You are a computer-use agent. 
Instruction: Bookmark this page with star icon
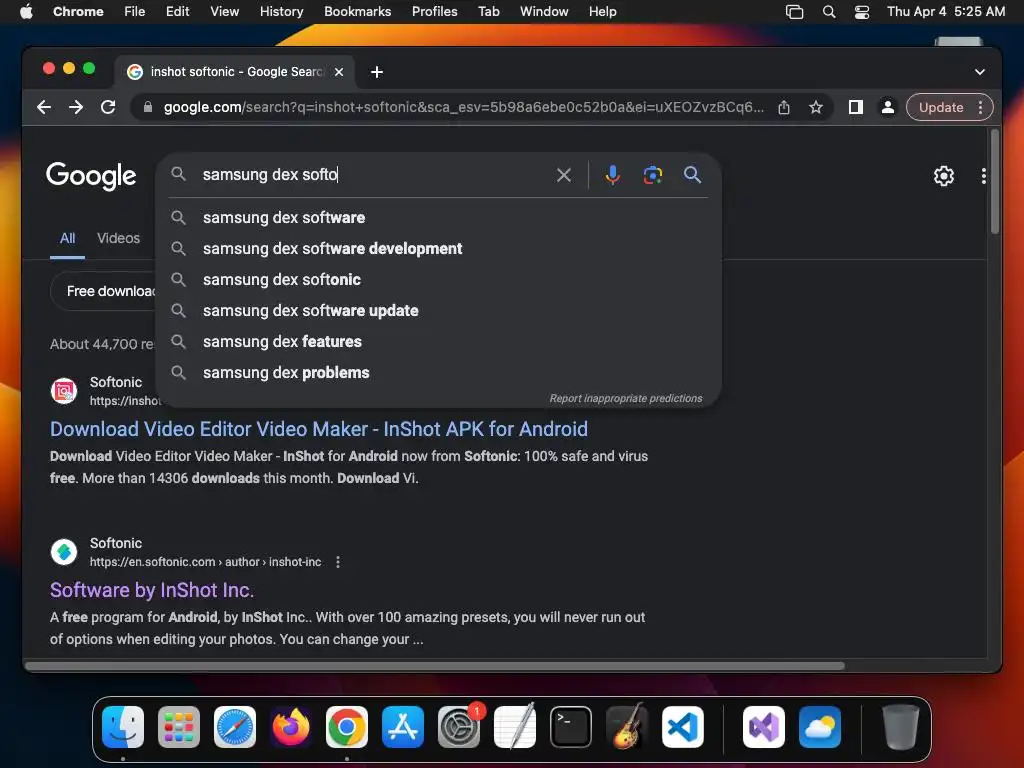816,107
